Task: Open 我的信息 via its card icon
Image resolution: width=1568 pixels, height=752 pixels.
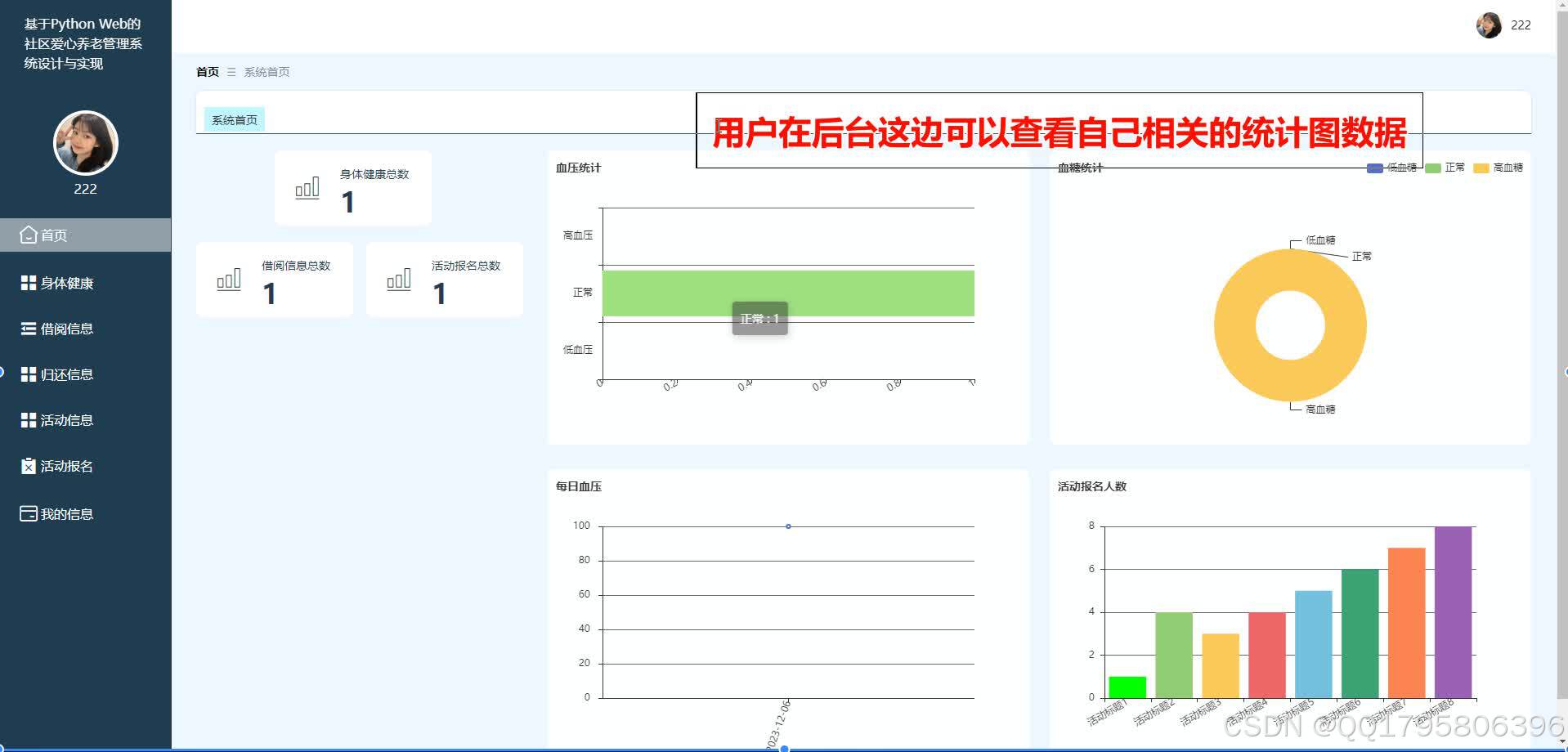Action: point(27,513)
